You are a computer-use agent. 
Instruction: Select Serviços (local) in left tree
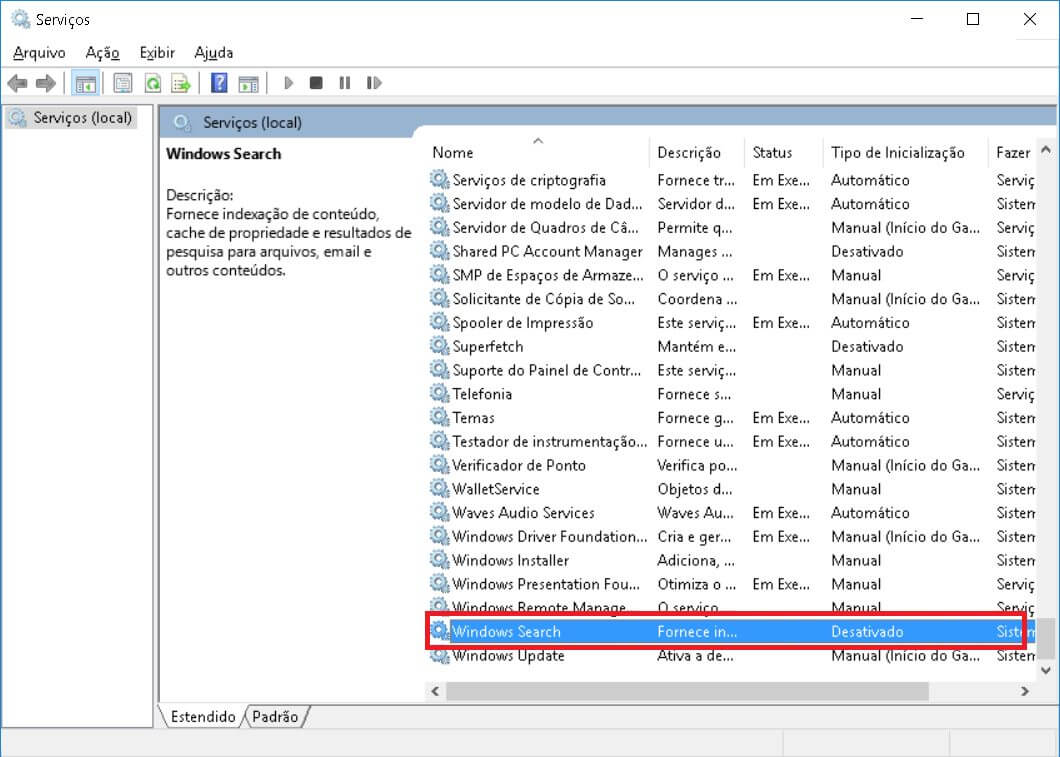[72, 118]
